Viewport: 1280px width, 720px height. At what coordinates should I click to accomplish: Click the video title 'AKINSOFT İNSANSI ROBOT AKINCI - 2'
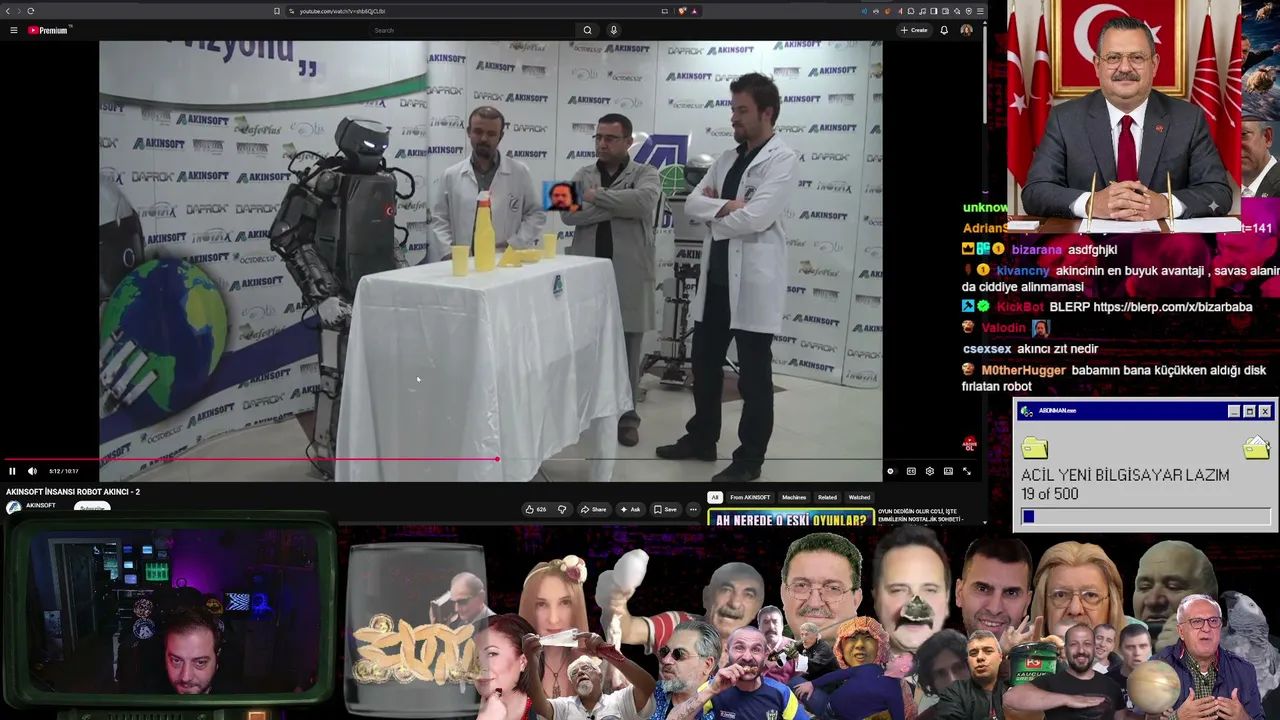point(73,492)
